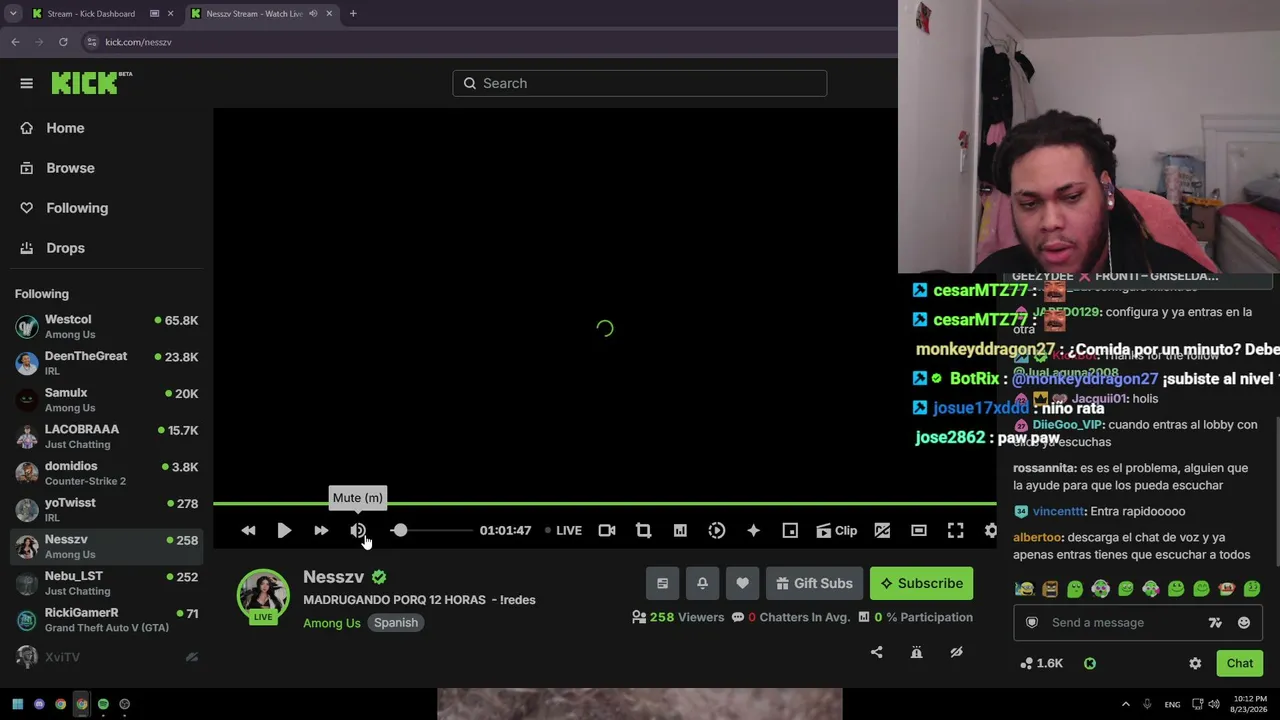Viewport: 1280px width, 720px height.
Task: Open DeenTheGreat's channel in Following list
Action: (x=106, y=363)
